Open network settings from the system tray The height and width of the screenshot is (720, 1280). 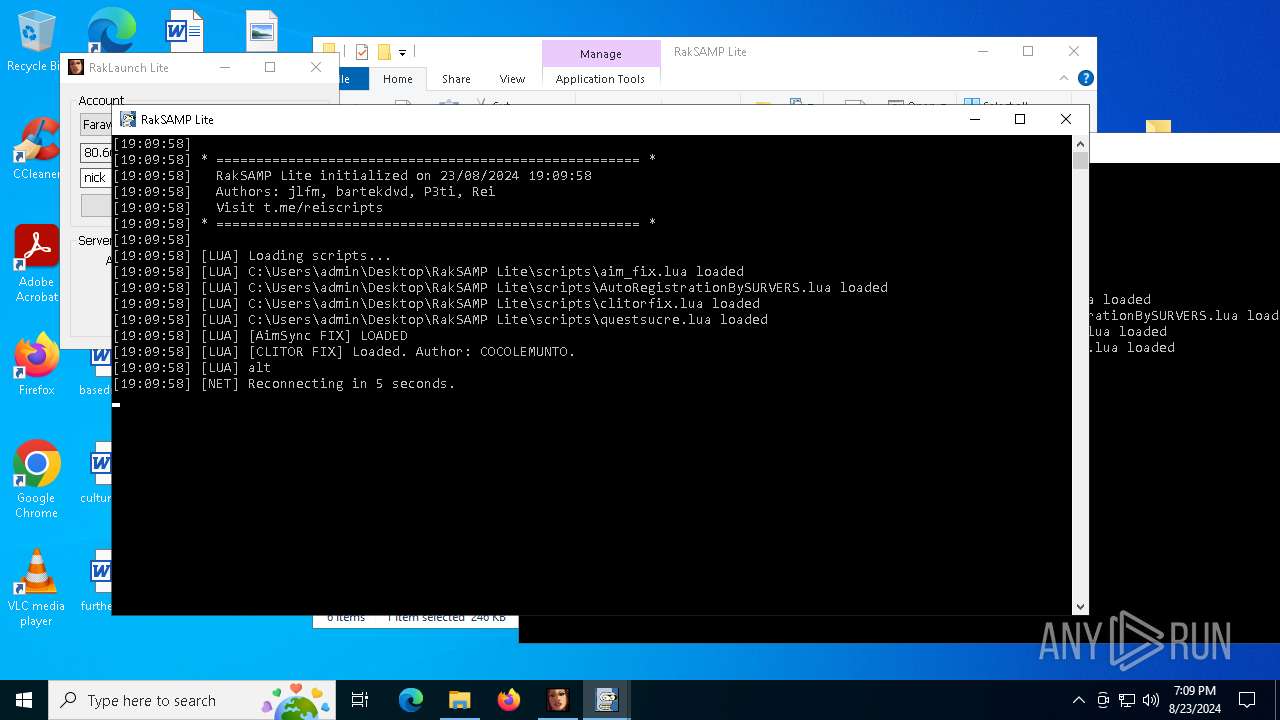point(1126,700)
